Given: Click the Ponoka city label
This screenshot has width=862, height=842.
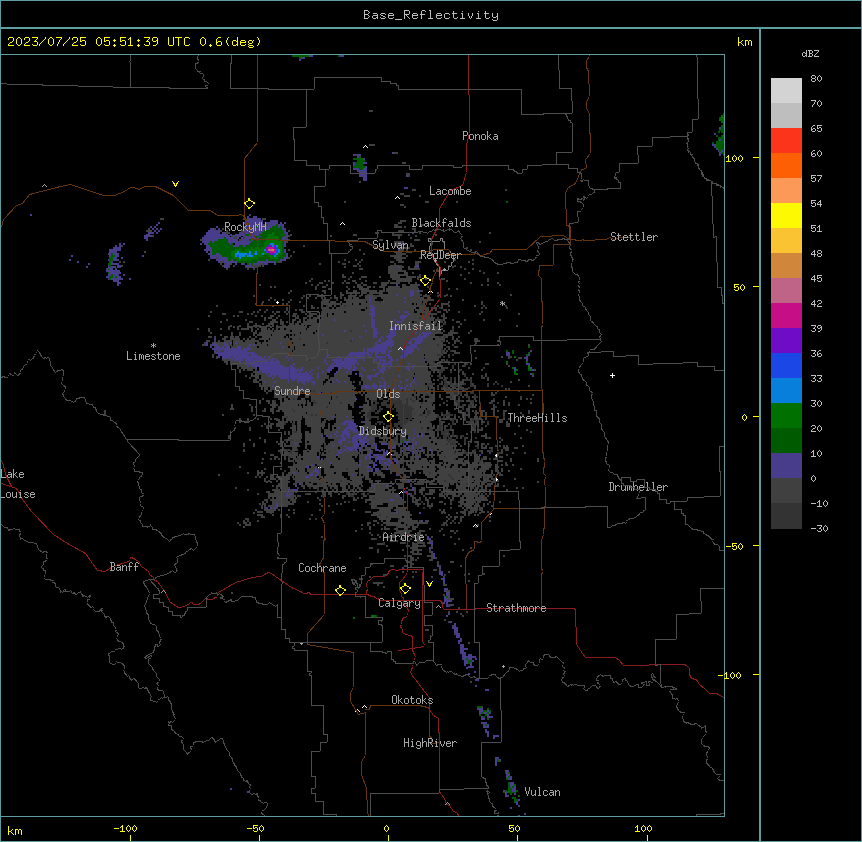Looking at the screenshot, I should 480,136.
